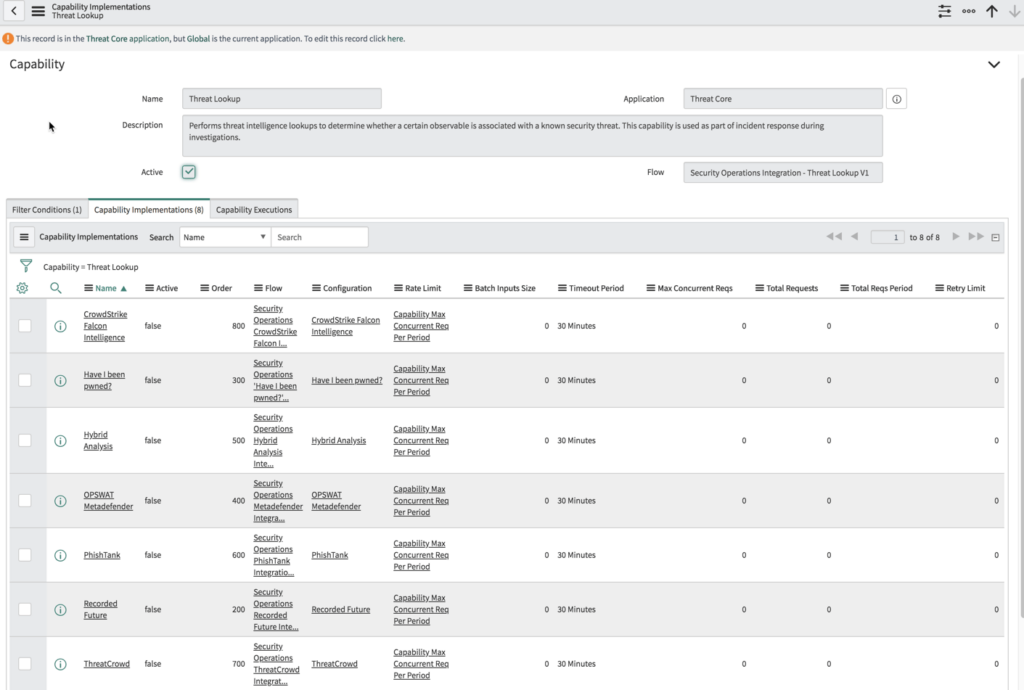Screen dimensions: 1024x690
Task: Uncheck the Active checkbox for Threat Lookup
Action: pyautogui.click(x=188, y=172)
